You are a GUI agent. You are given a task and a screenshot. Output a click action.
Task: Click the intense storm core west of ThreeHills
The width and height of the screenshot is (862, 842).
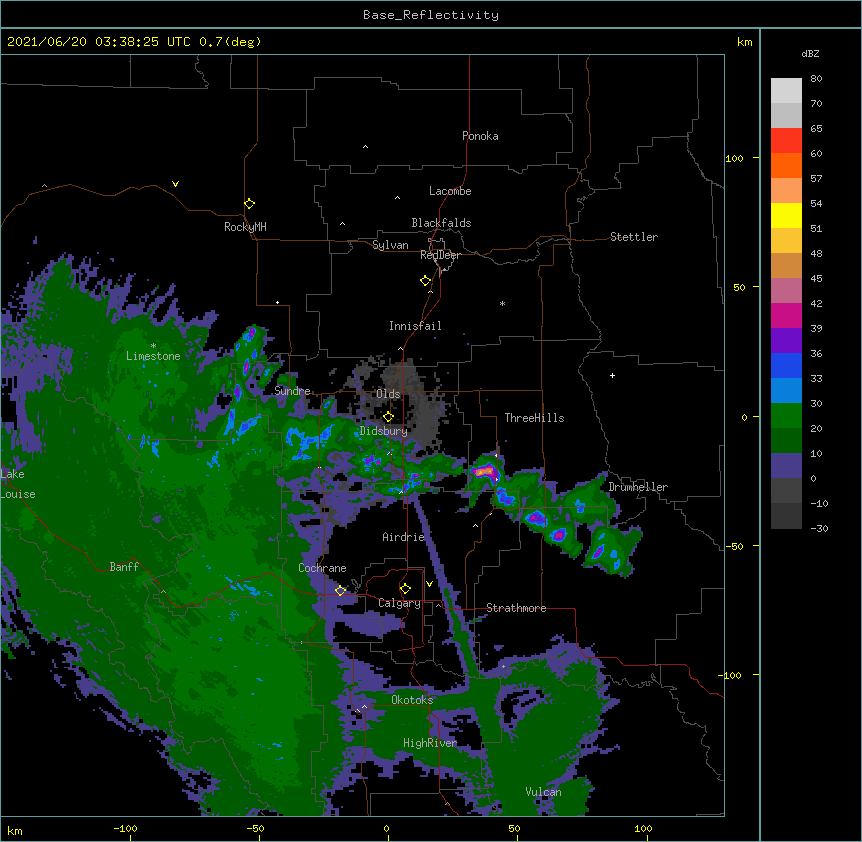click(x=484, y=471)
